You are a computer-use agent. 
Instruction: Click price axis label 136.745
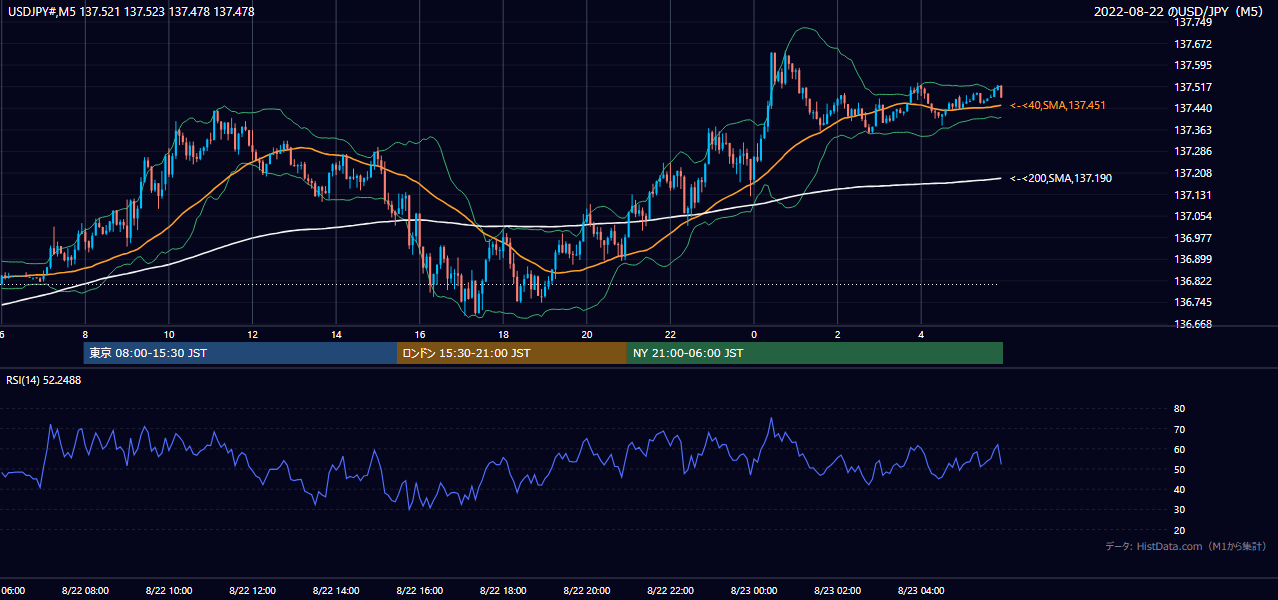click(x=1192, y=302)
